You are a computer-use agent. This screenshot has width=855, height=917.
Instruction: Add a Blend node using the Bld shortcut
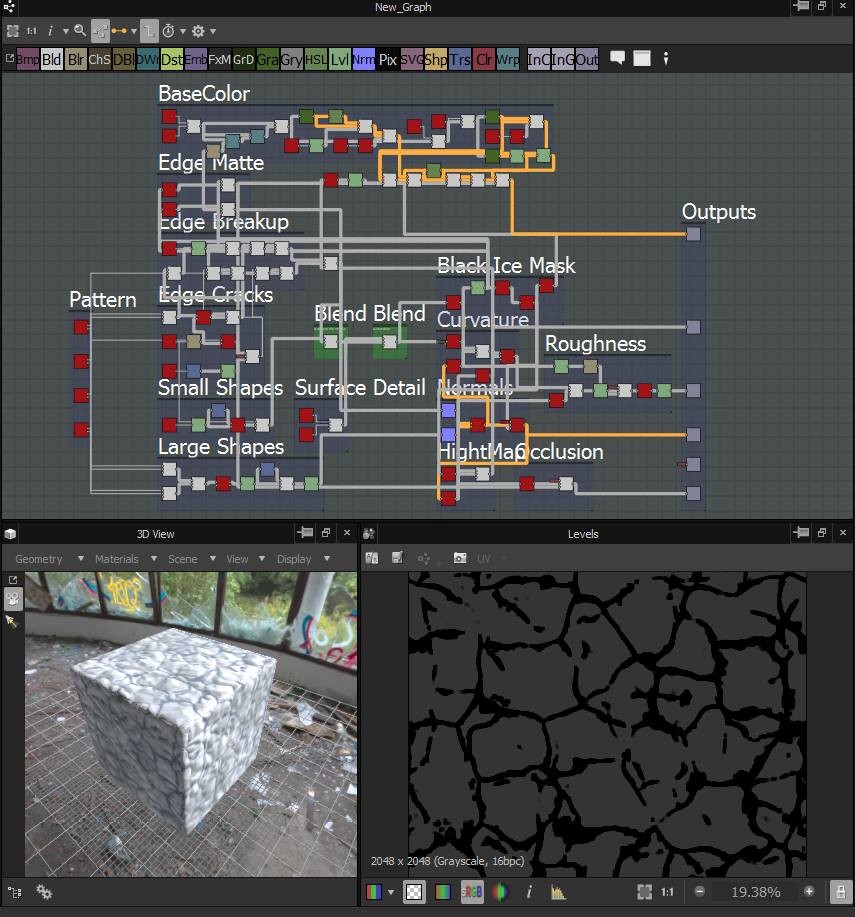coord(51,59)
